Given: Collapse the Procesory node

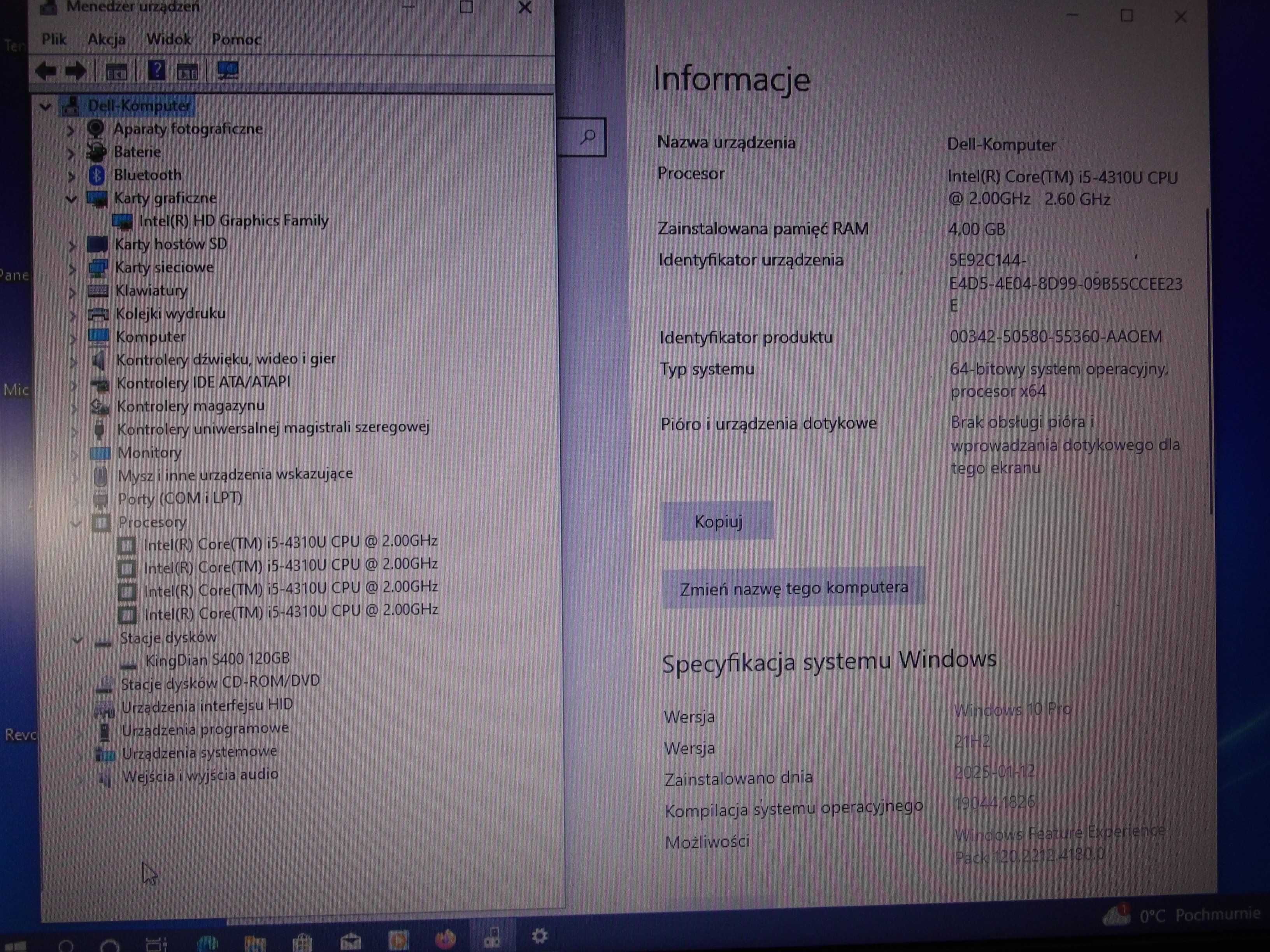Looking at the screenshot, I should pos(75,523).
